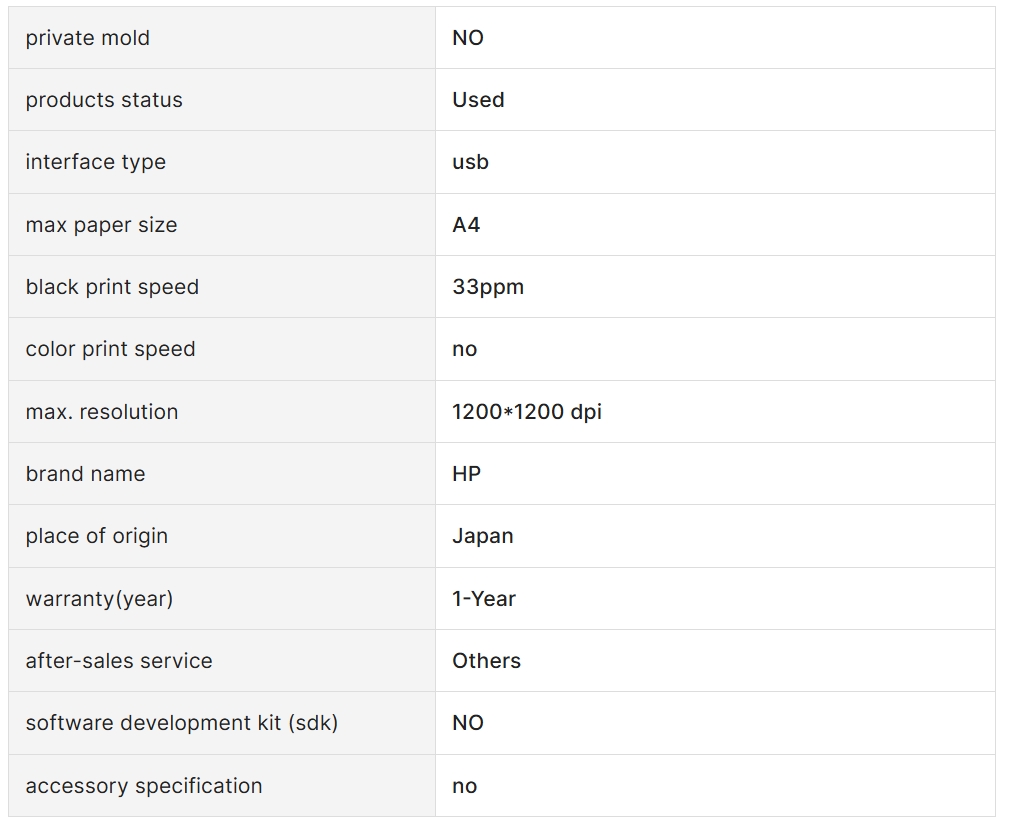Image resolution: width=1009 pixels, height=825 pixels.
Task: Select the 'usb' interface value
Action: pyautogui.click(x=470, y=162)
